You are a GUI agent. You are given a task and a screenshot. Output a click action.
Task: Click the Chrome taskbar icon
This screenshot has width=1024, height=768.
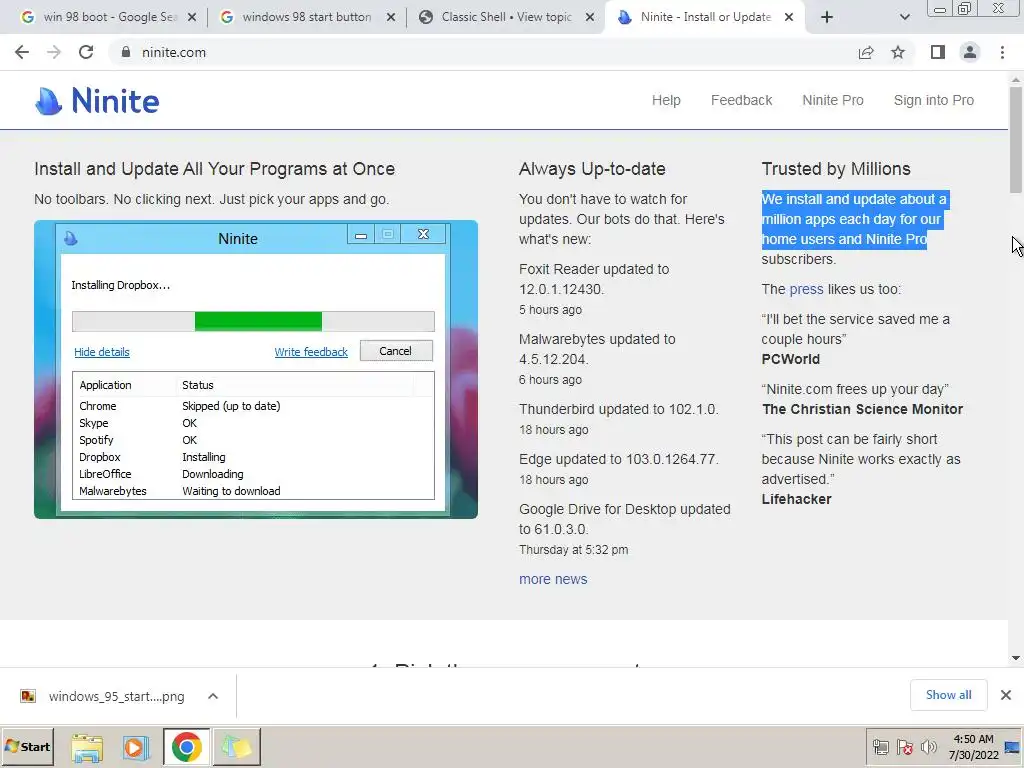(x=187, y=747)
